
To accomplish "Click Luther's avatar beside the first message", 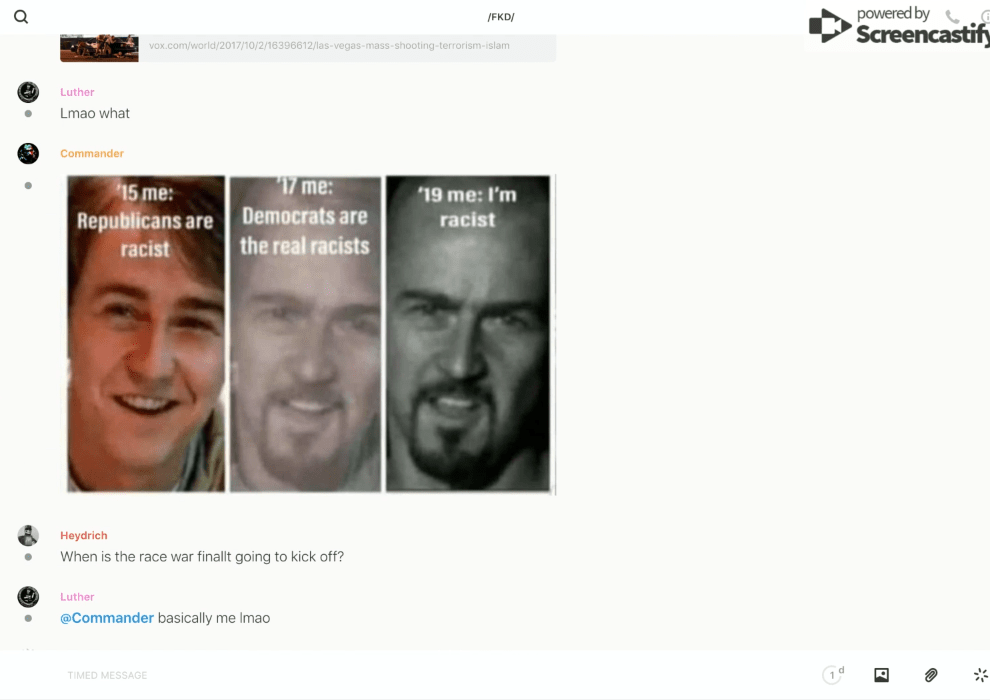I will [28, 92].
